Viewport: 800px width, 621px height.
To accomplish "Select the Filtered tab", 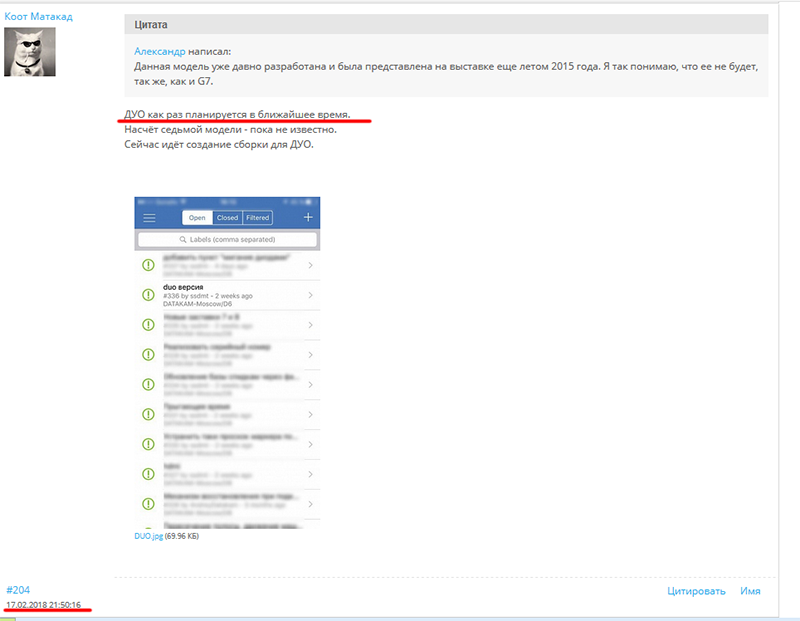I will [x=257, y=218].
